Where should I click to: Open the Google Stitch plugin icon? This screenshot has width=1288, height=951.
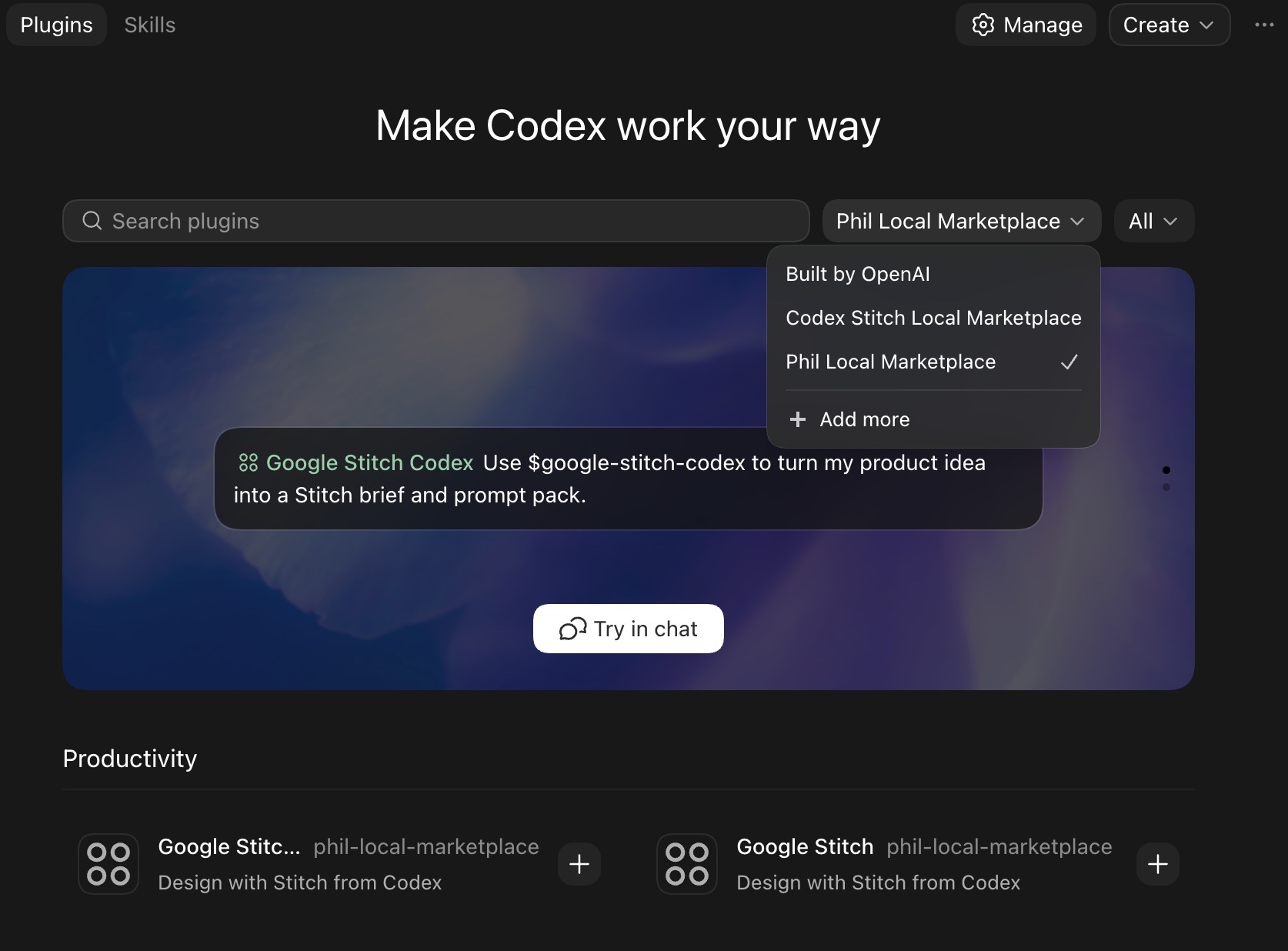(687, 864)
